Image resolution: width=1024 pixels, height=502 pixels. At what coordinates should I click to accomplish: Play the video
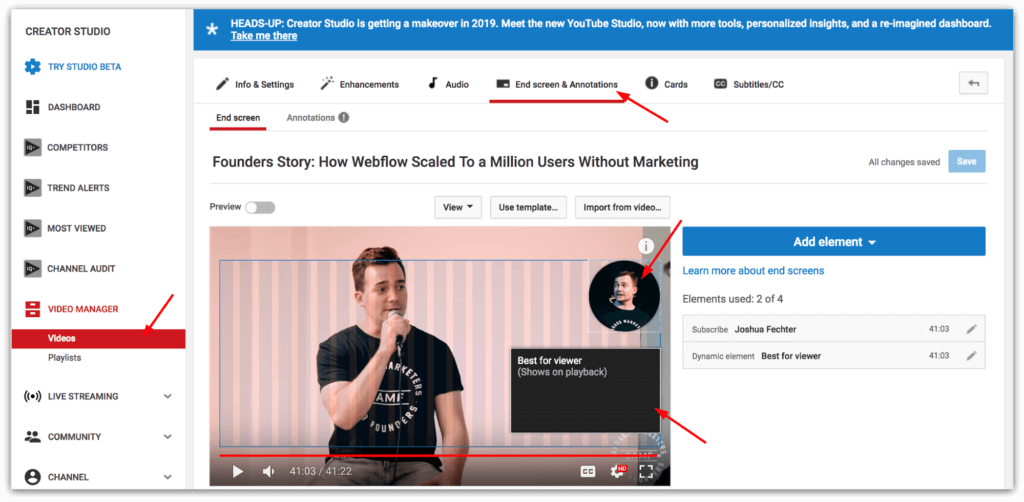coord(238,471)
